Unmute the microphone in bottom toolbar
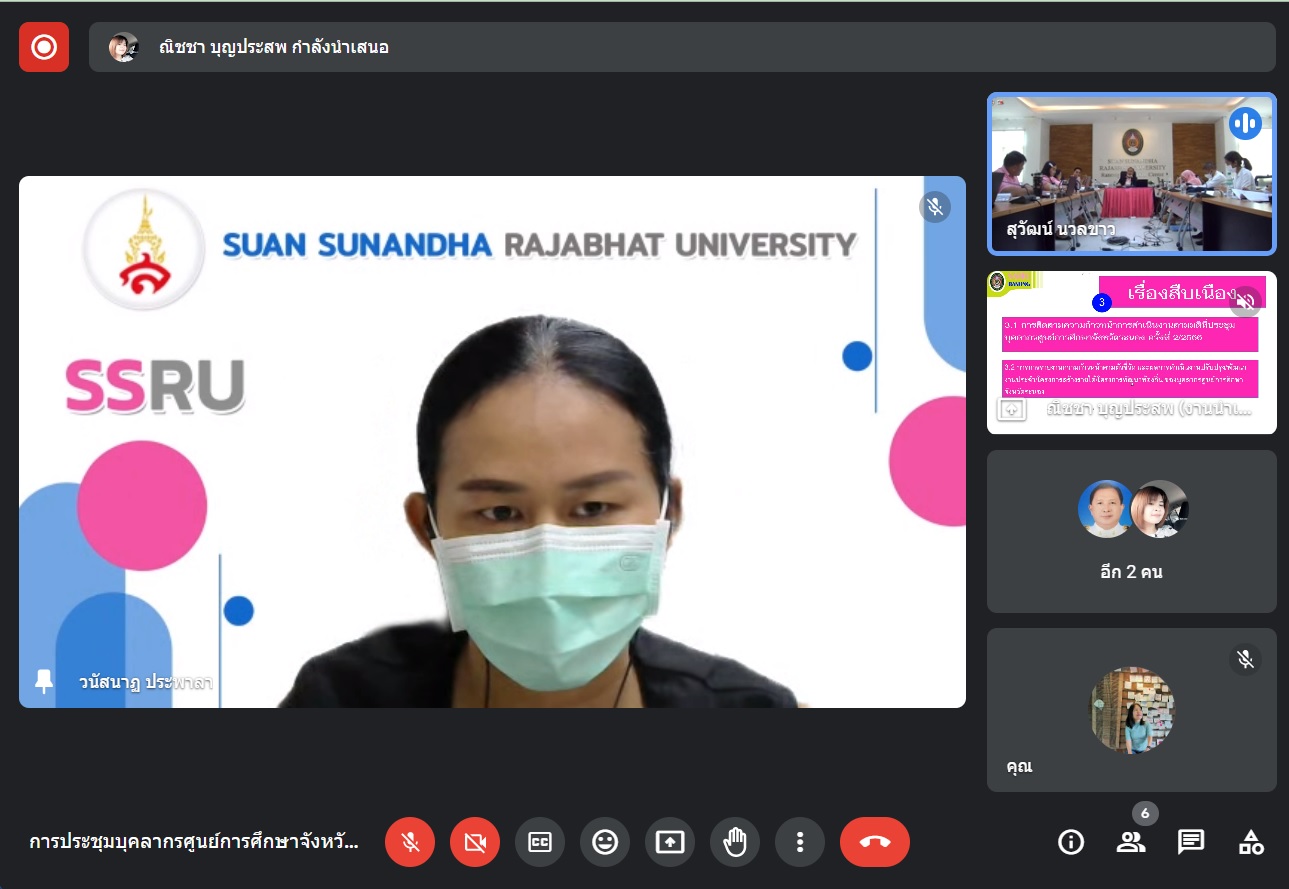 [410, 842]
